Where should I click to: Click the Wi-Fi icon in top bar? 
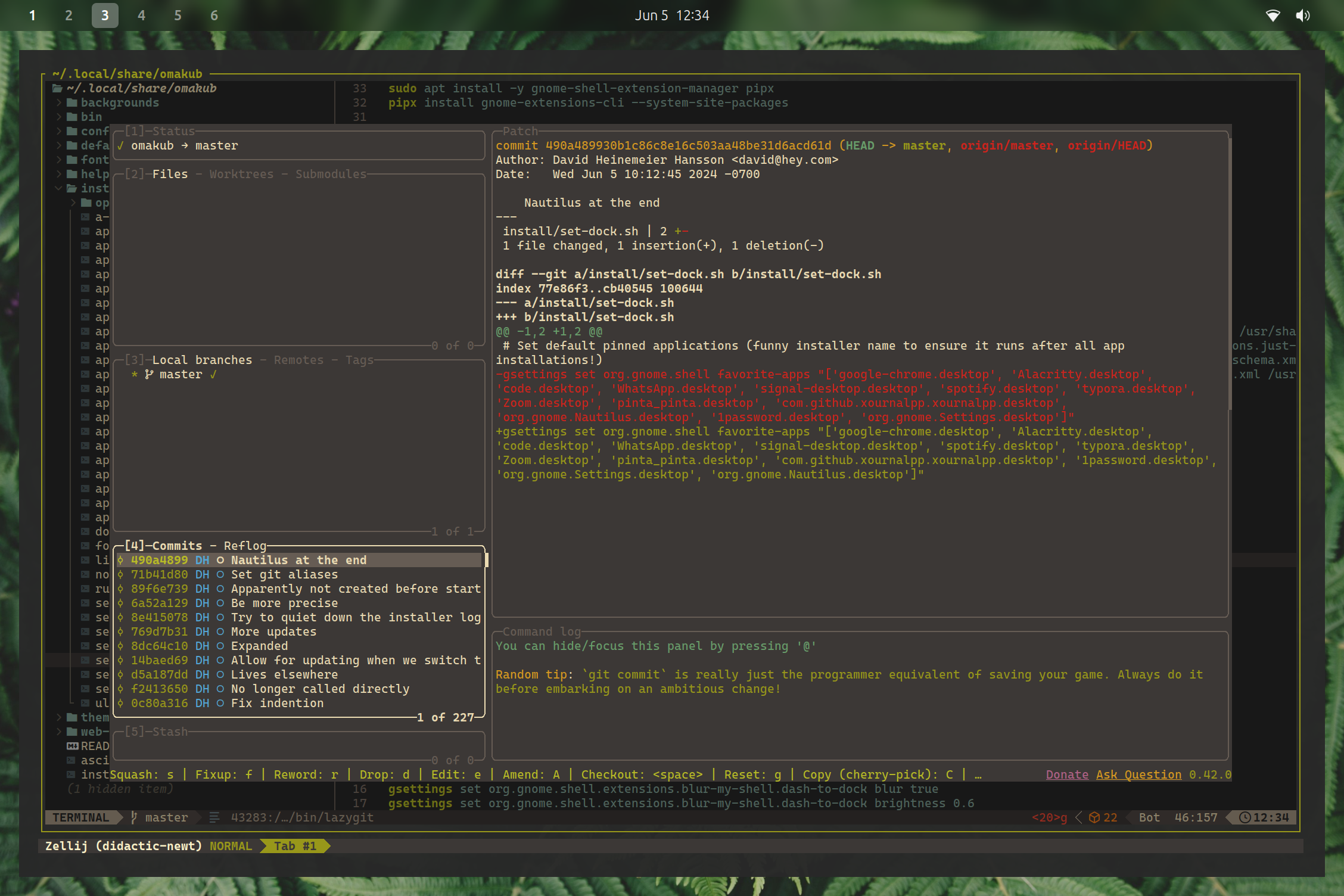[1273, 15]
